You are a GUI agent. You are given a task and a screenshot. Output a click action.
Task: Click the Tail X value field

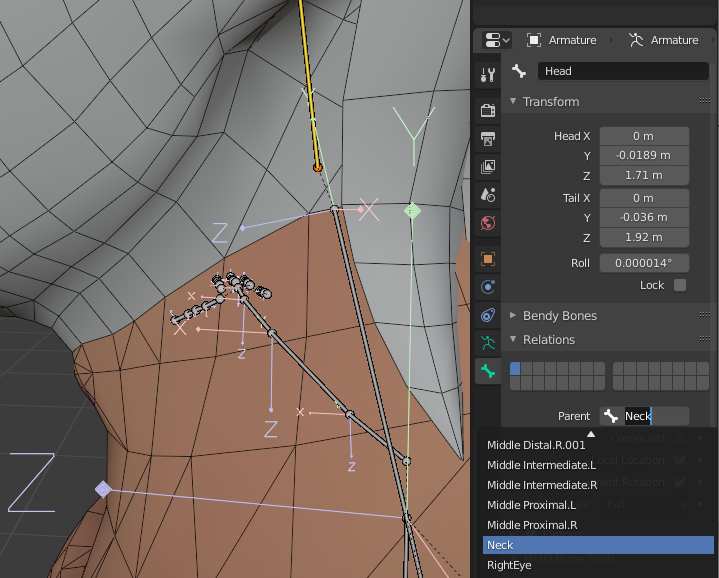(x=644, y=198)
